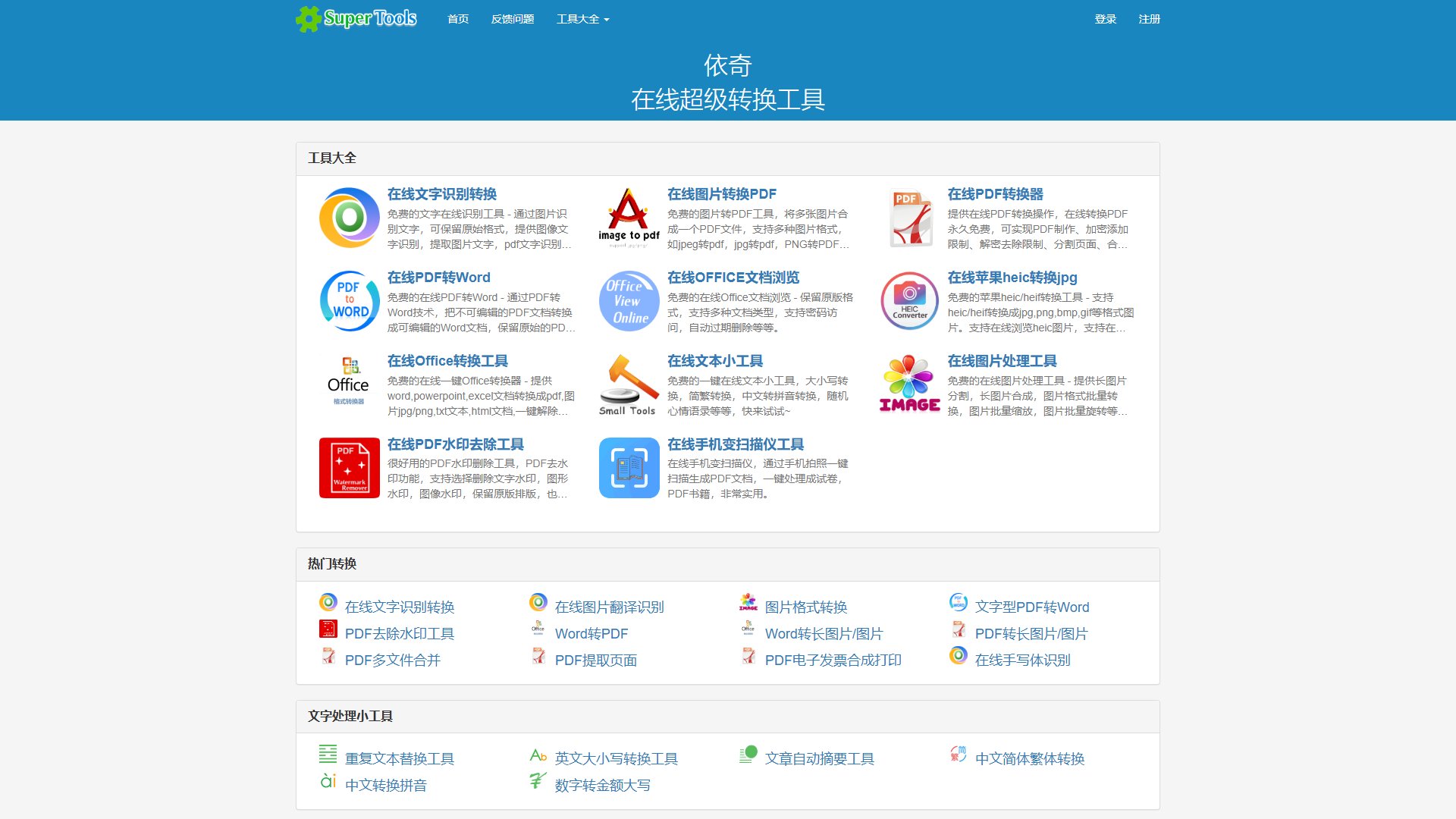This screenshot has width=1456, height=819.
Task: Open the PDF提取页面 link
Action: point(596,660)
